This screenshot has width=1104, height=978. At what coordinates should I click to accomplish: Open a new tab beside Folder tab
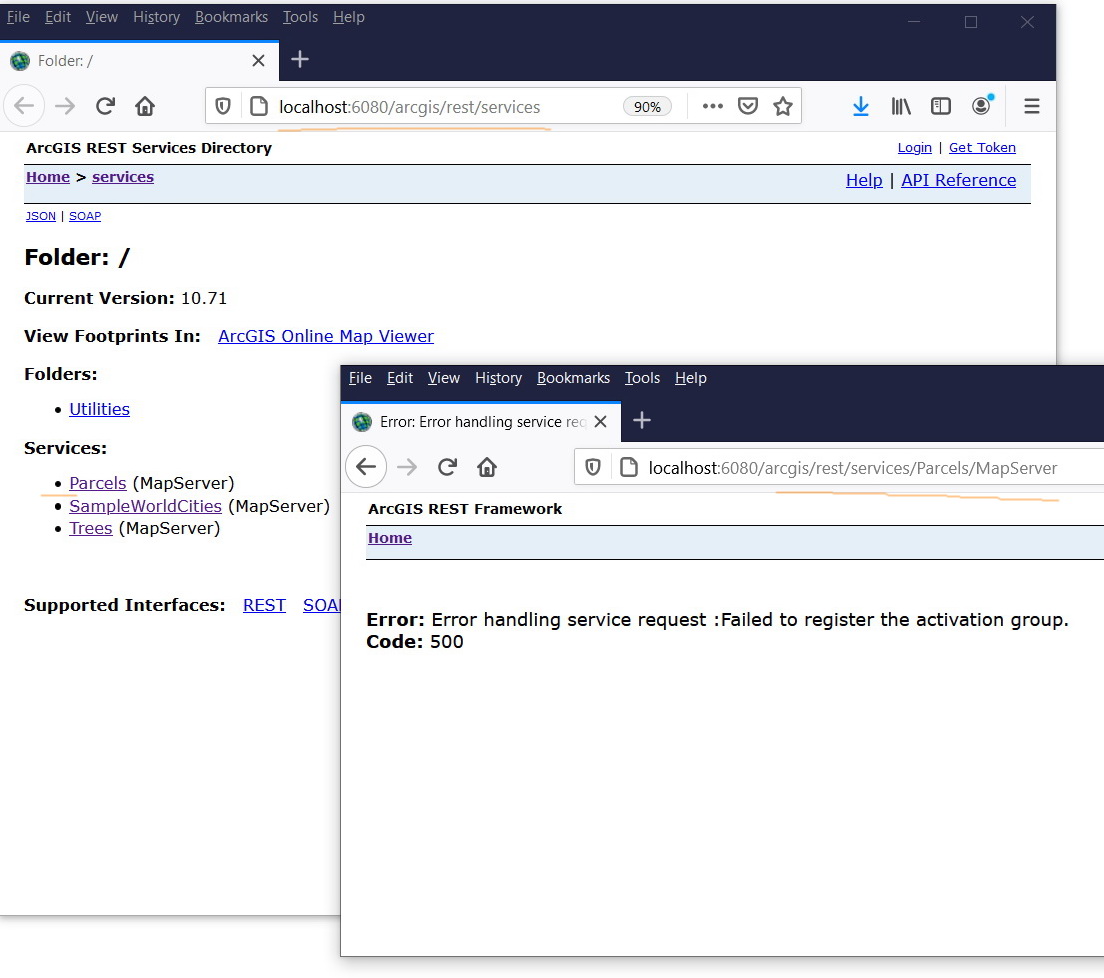[x=300, y=60]
